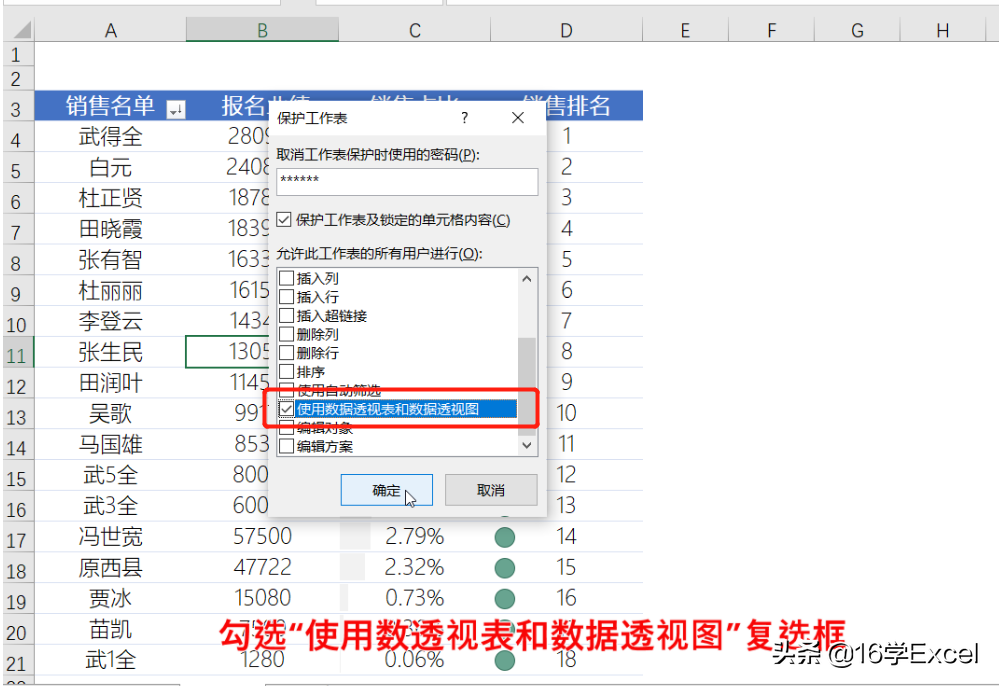This screenshot has height=686, width=999.
Task: Click the permissions list scrollbar thumb
Action: click(x=527, y=386)
